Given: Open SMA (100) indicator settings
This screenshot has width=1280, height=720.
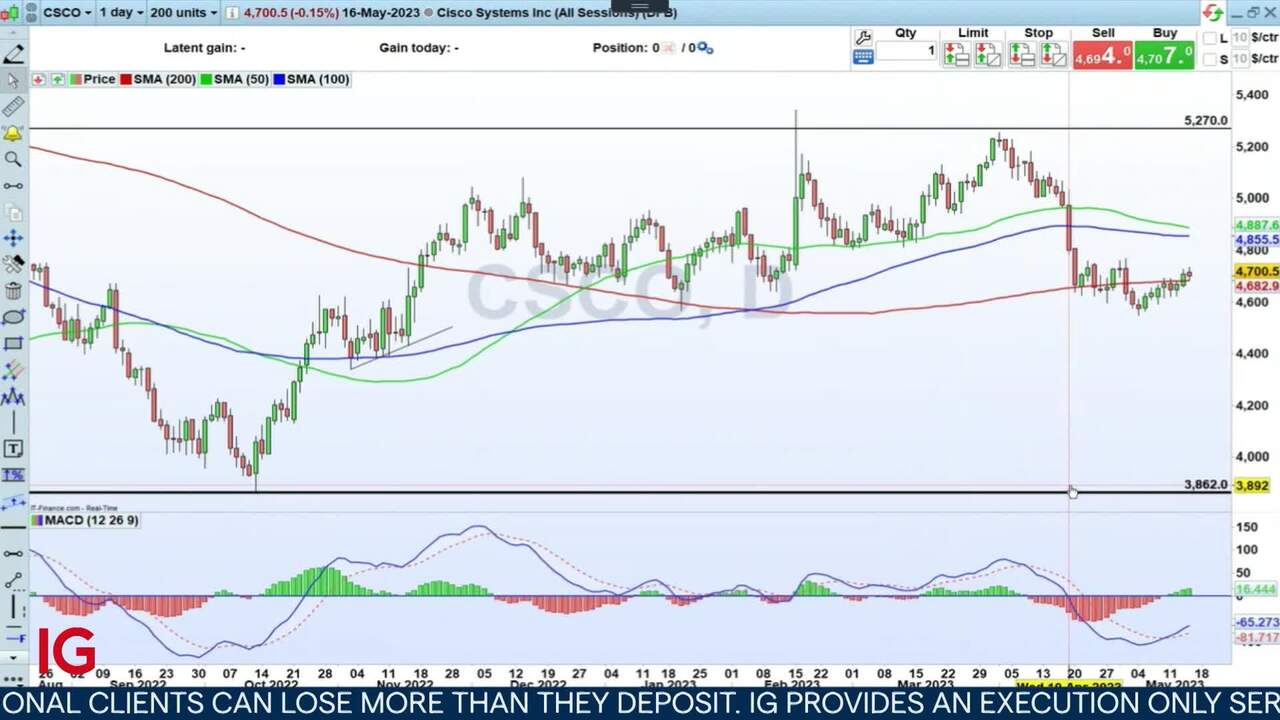Looking at the screenshot, I should (311, 79).
